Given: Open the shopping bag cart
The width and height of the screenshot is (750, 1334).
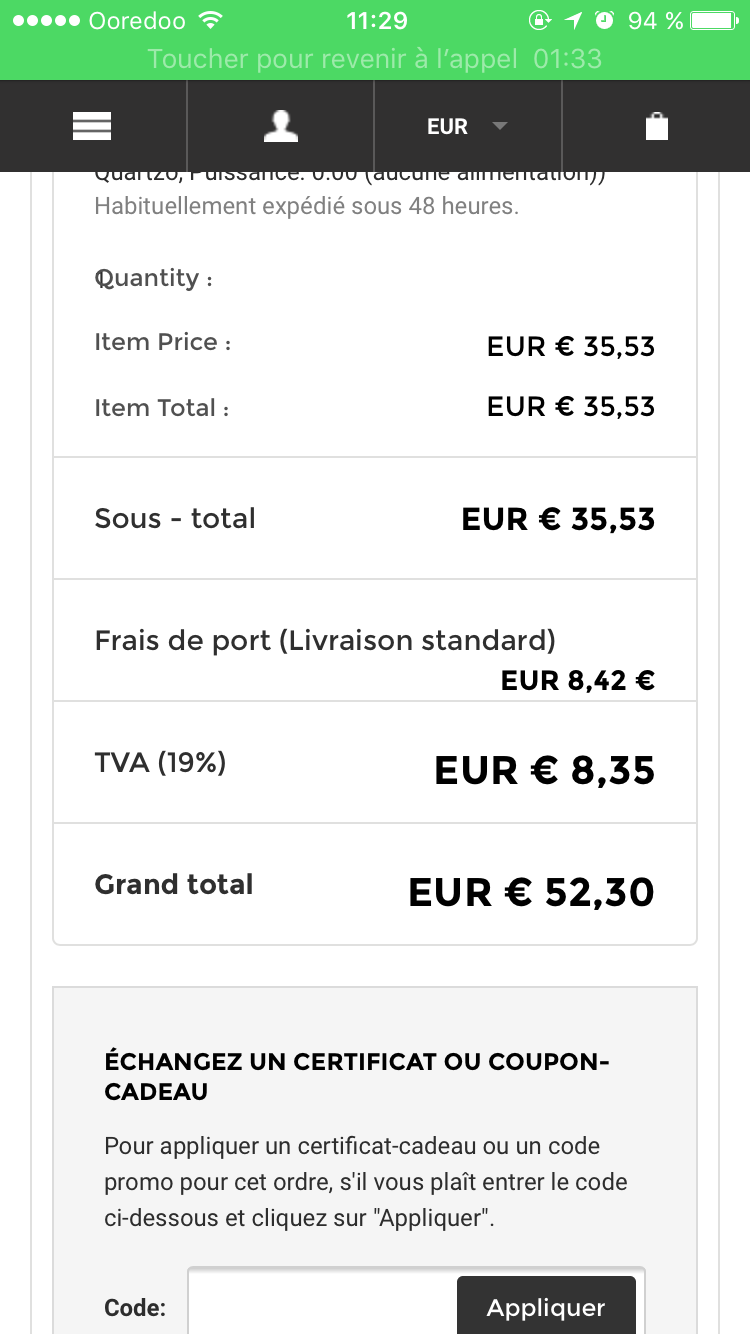Looking at the screenshot, I should point(656,126).
